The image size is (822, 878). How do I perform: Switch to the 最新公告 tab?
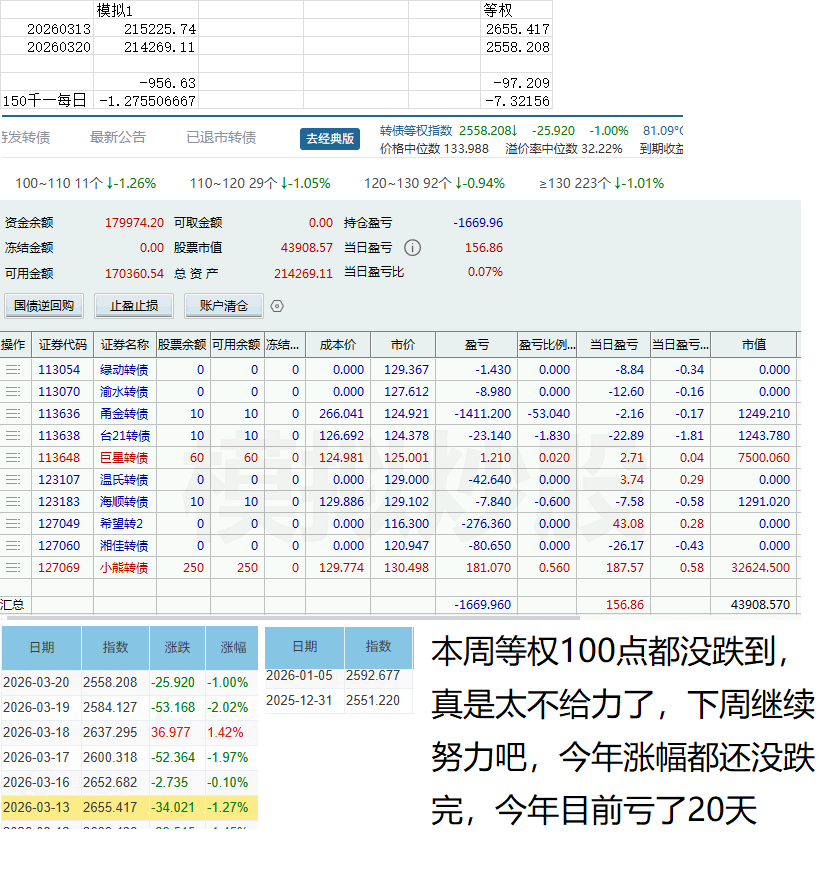(117, 138)
